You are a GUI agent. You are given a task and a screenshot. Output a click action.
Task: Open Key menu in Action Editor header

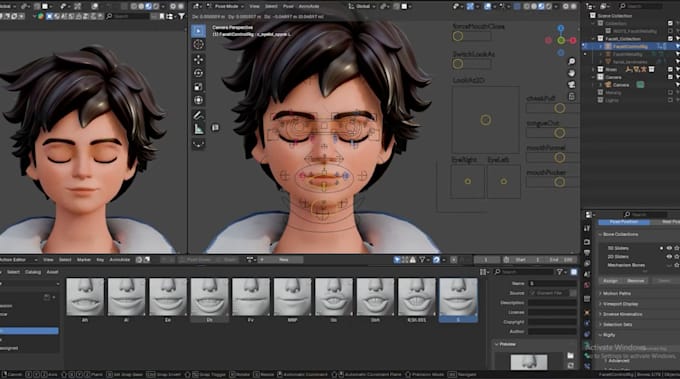coord(100,260)
